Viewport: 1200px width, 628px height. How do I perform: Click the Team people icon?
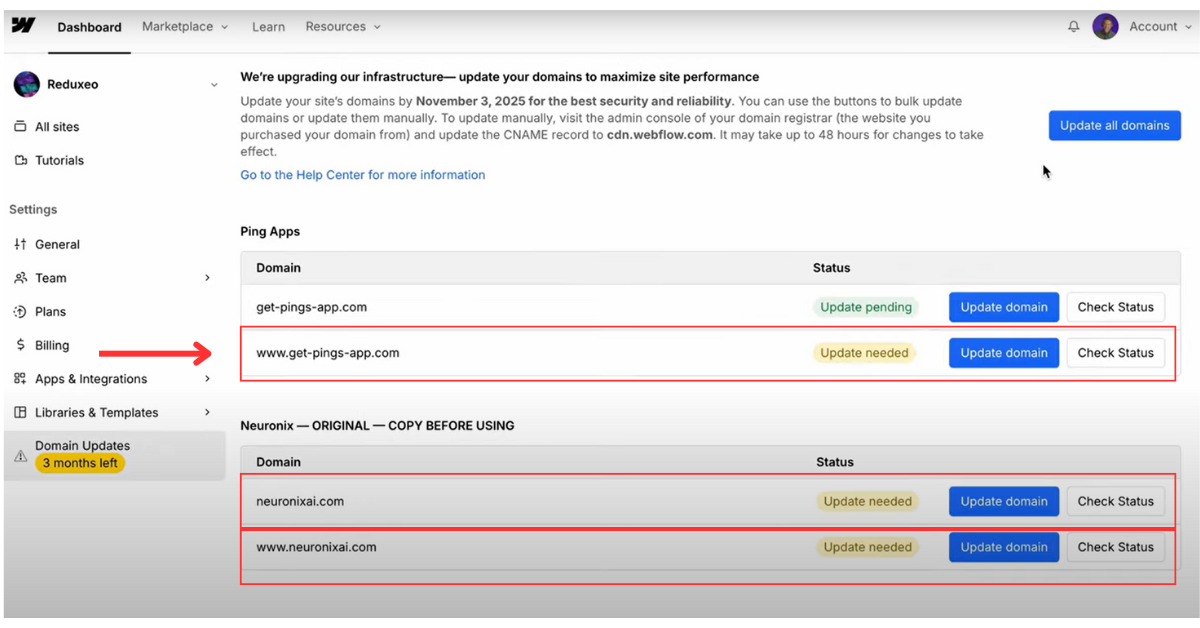pyautogui.click(x=20, y=278)
